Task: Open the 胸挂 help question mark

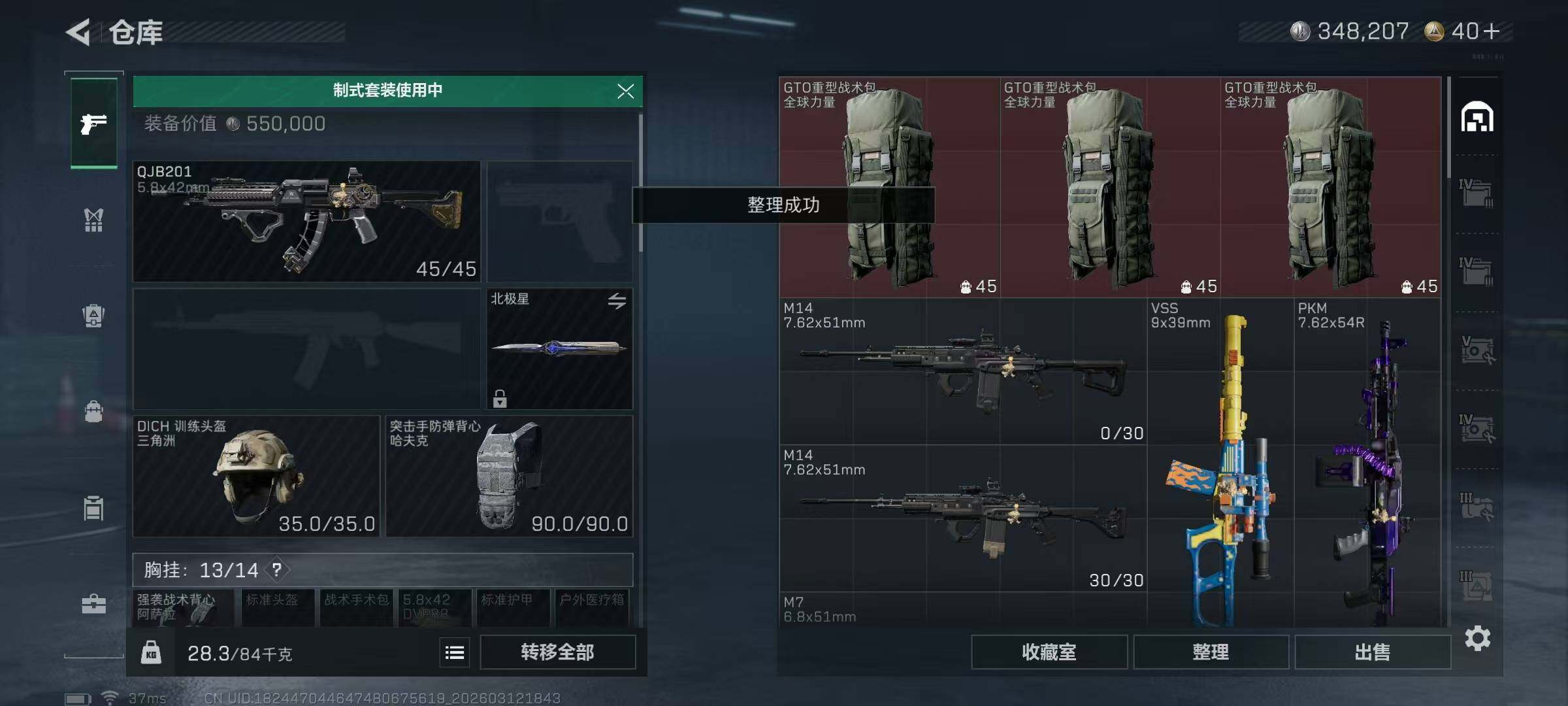Action: coord(277,570)
